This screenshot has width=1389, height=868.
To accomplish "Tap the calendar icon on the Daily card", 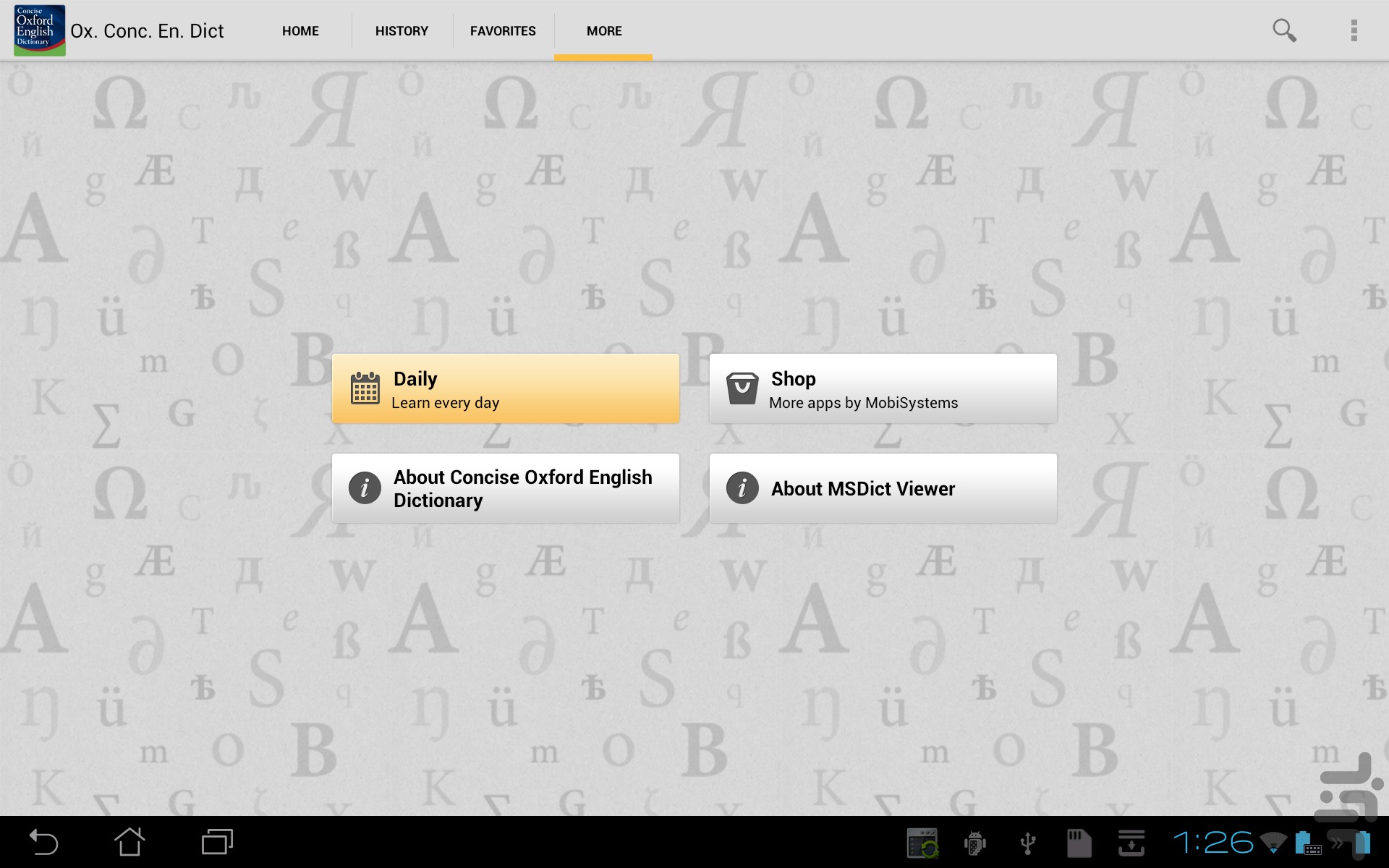I will click(365, 388).
